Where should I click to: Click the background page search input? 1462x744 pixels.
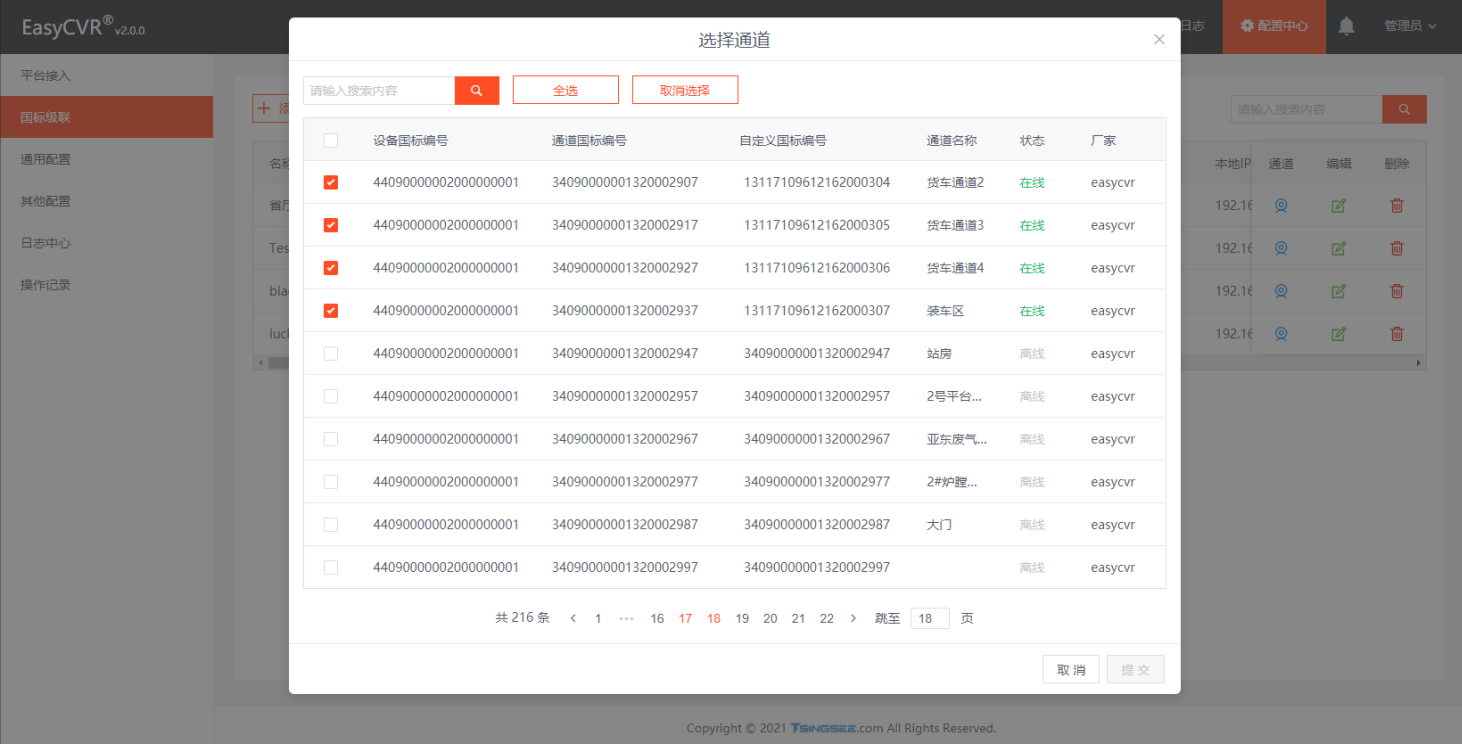click(1307, 109)
